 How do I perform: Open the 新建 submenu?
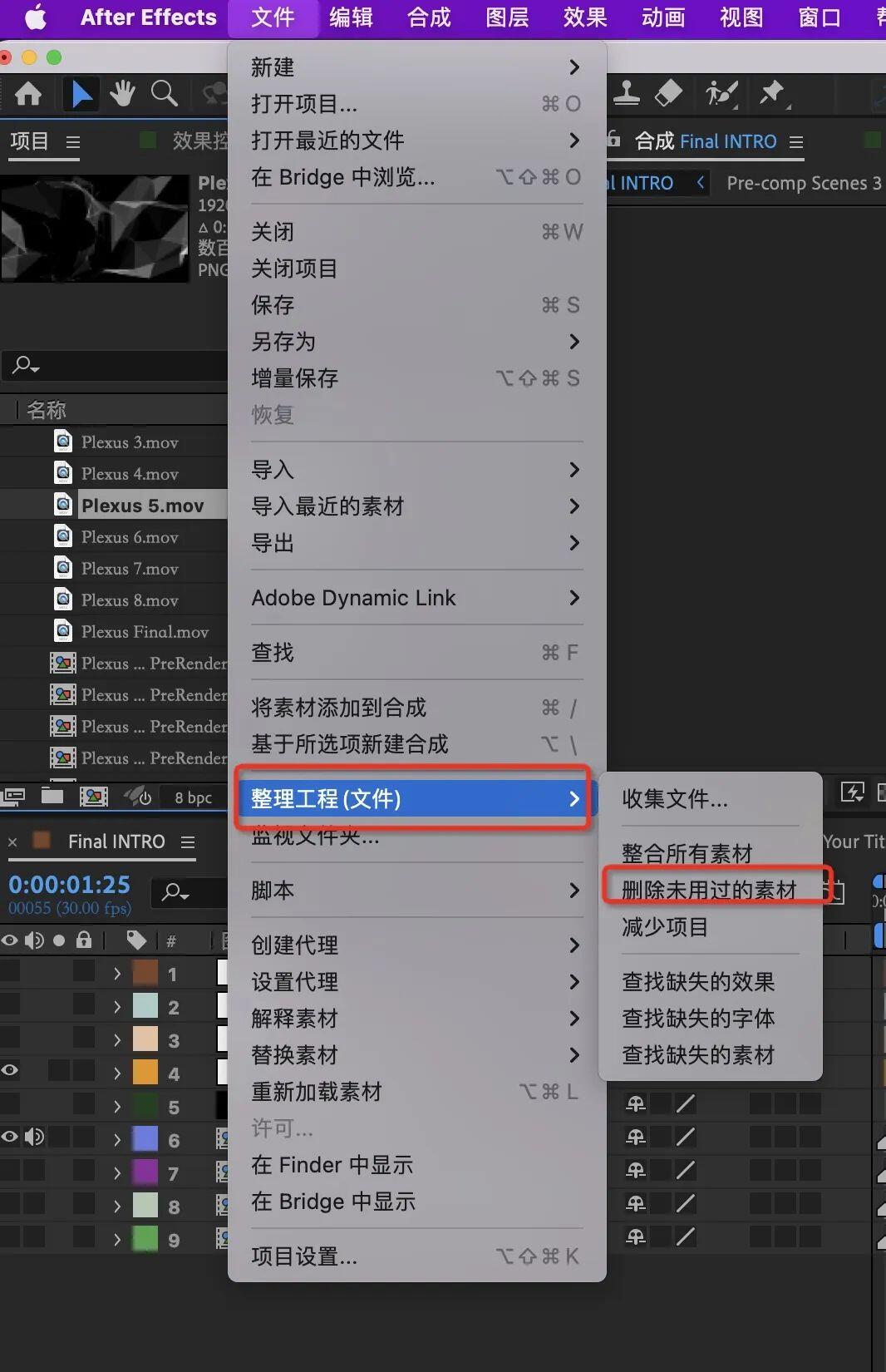(416, 67)
